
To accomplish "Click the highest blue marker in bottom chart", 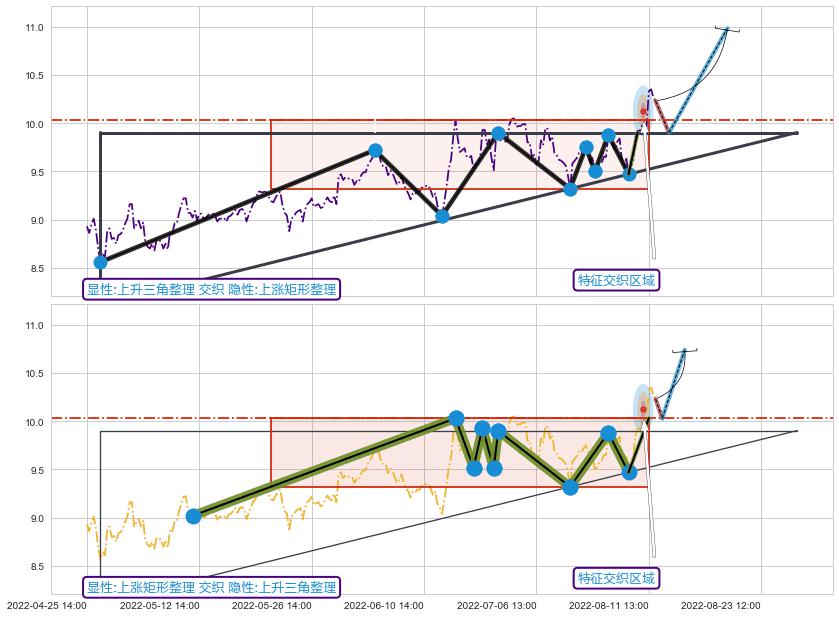I will pyautogui.click(x=456, y=418).
